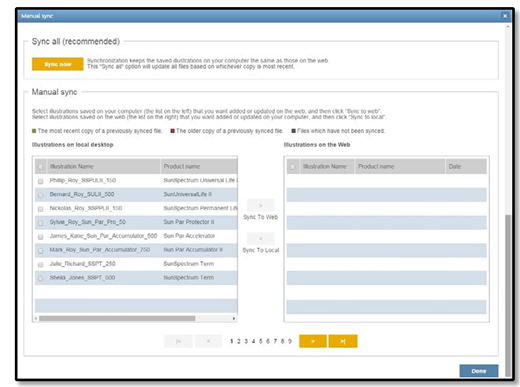Sort Web table by Illustration Name header
This screenshot has height=387, width=520.
click(326, 166)
